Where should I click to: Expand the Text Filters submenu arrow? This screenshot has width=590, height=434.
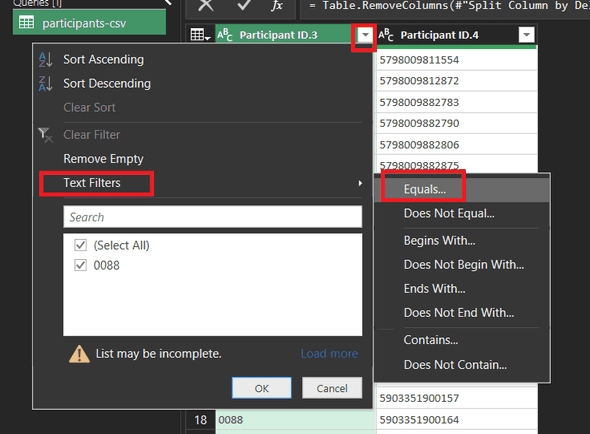pos(360,183)
